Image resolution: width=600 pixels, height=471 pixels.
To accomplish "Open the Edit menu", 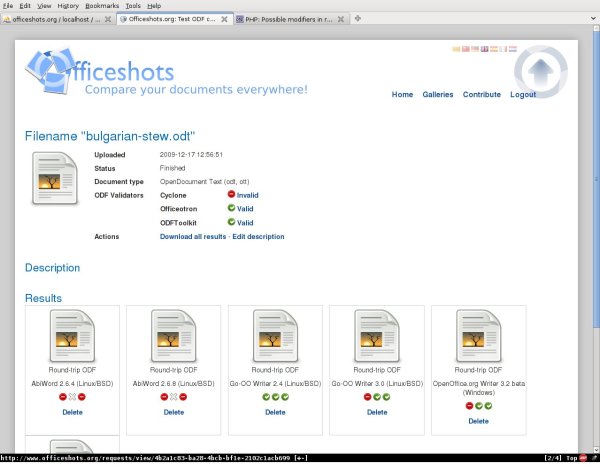I will click(x=25, y=6).
